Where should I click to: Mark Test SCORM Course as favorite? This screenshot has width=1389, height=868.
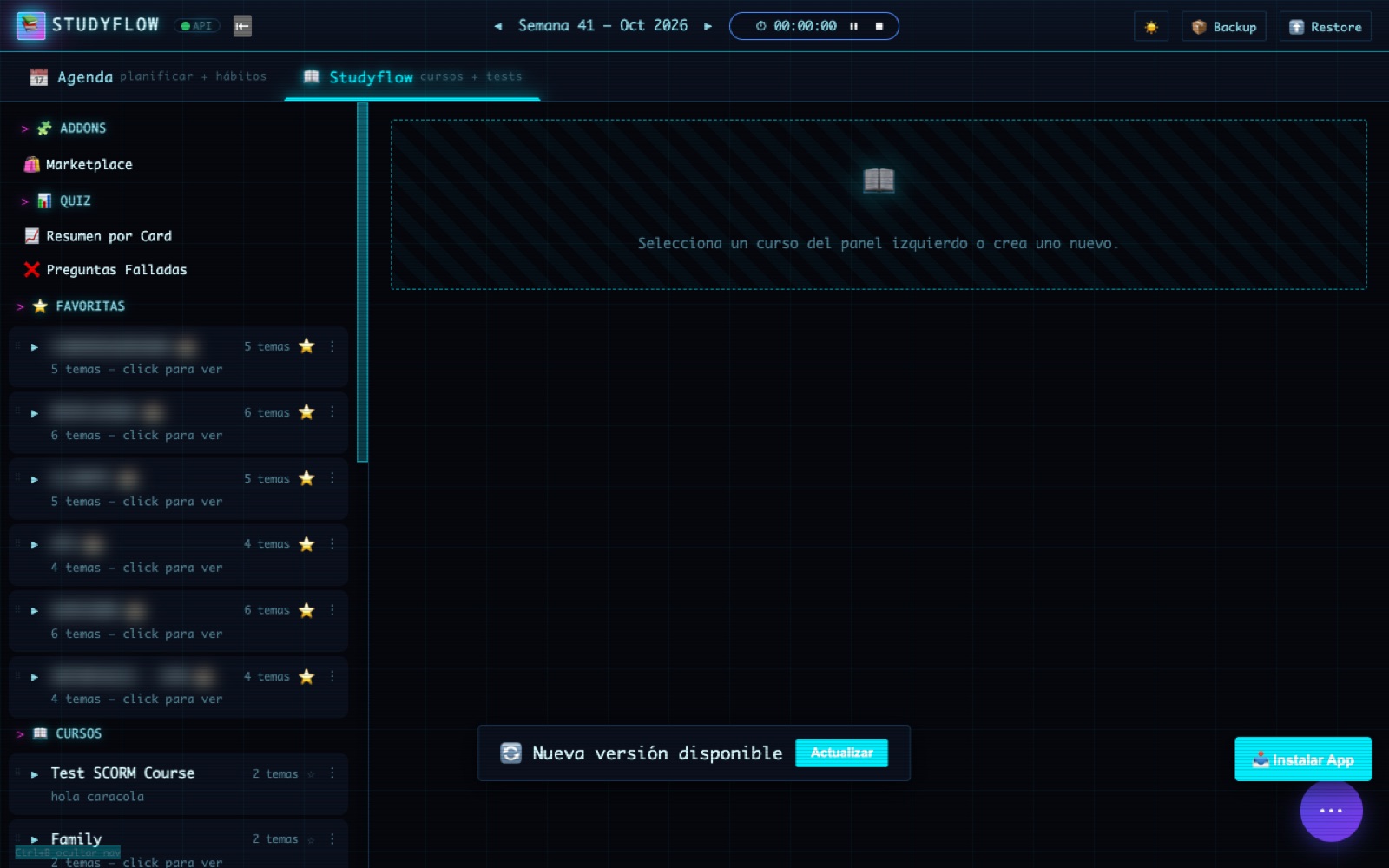pos(311,773)
